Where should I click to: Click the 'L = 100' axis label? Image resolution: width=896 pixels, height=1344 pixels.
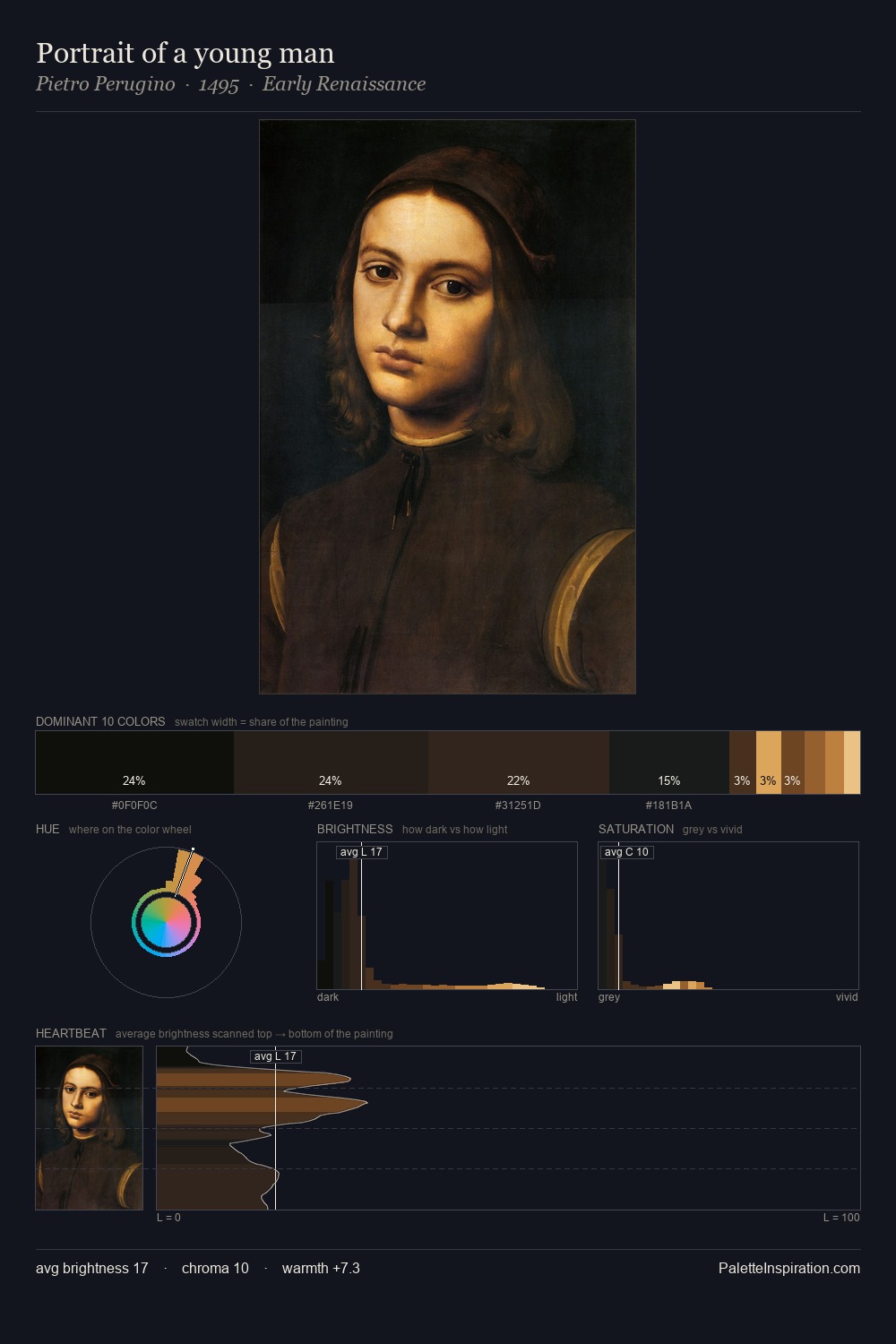point(841,1218)
